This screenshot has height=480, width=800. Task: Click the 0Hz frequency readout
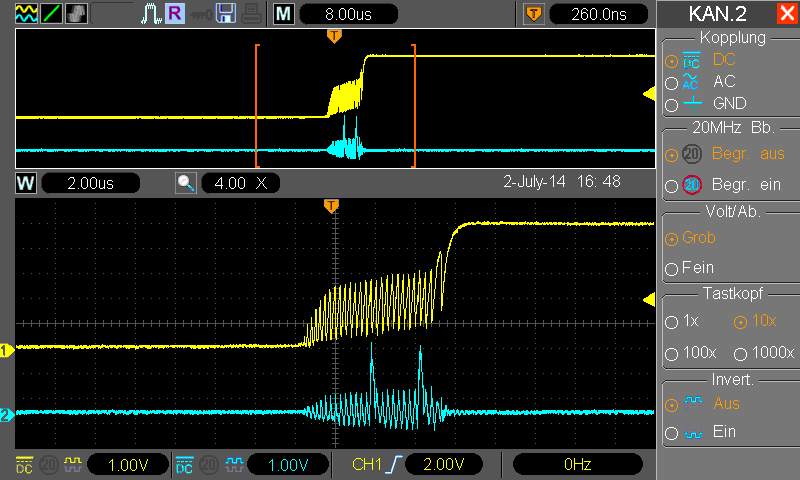tap(578, 465)
